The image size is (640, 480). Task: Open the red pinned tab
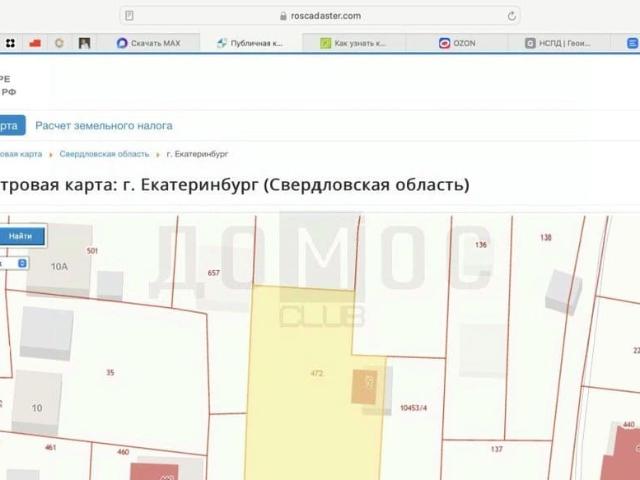[34, 43]
